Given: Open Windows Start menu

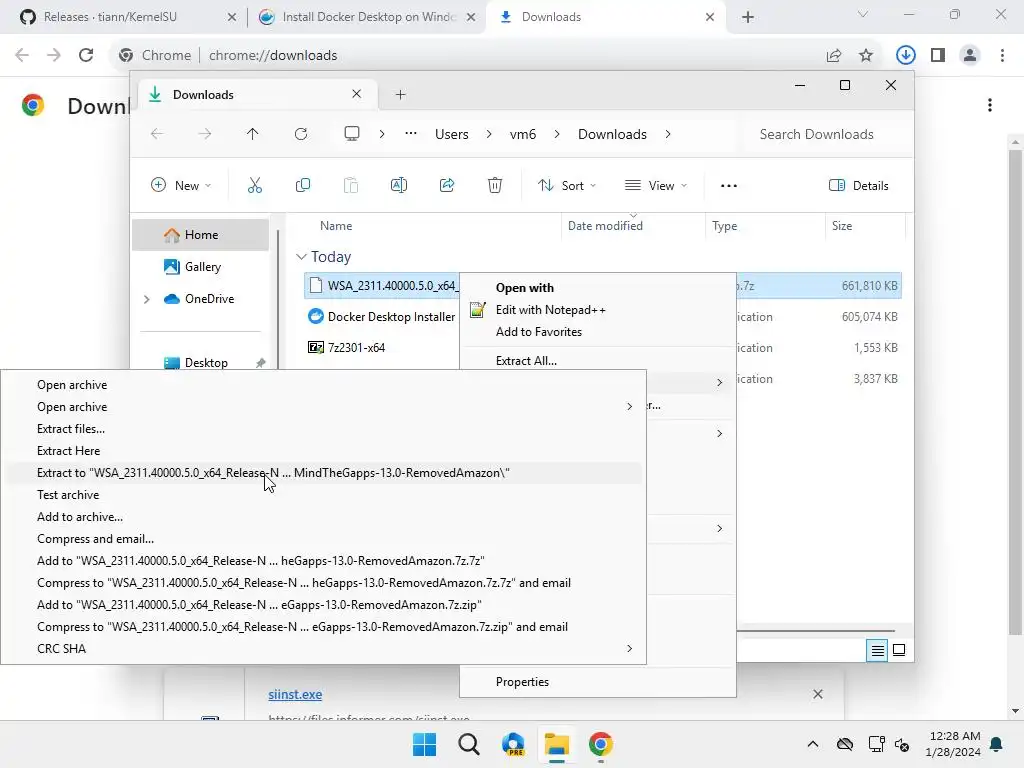Looking at the screenshot, I should (x=424, y=744).
